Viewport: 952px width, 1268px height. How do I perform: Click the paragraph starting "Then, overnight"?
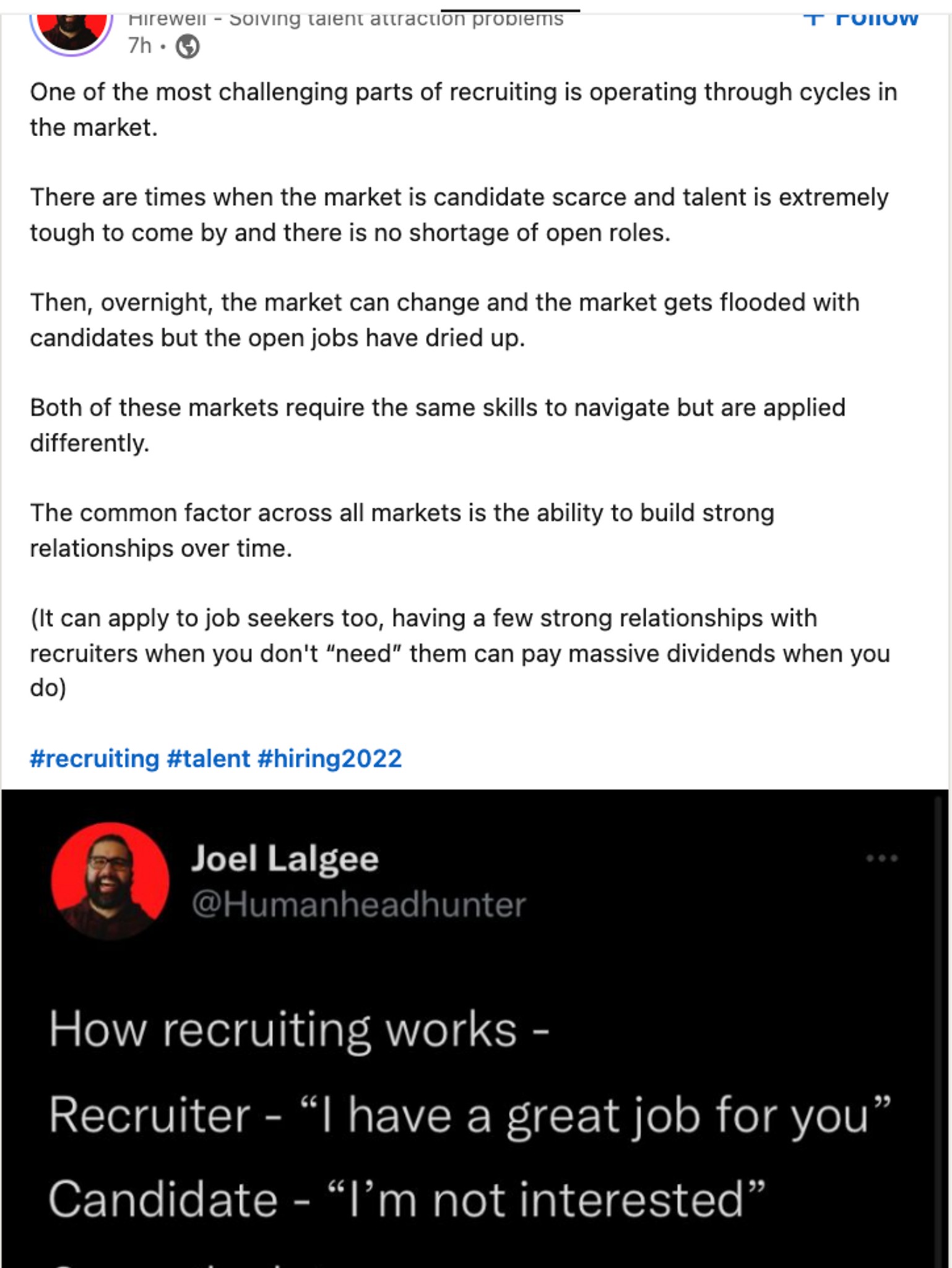[x=444, y=320]
